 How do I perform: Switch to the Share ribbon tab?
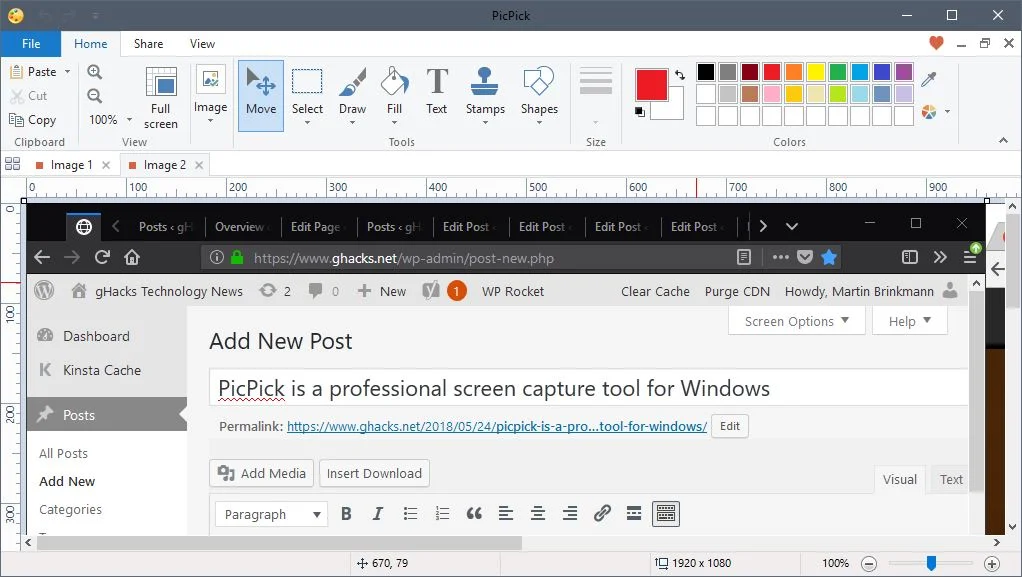coord(149,44)
